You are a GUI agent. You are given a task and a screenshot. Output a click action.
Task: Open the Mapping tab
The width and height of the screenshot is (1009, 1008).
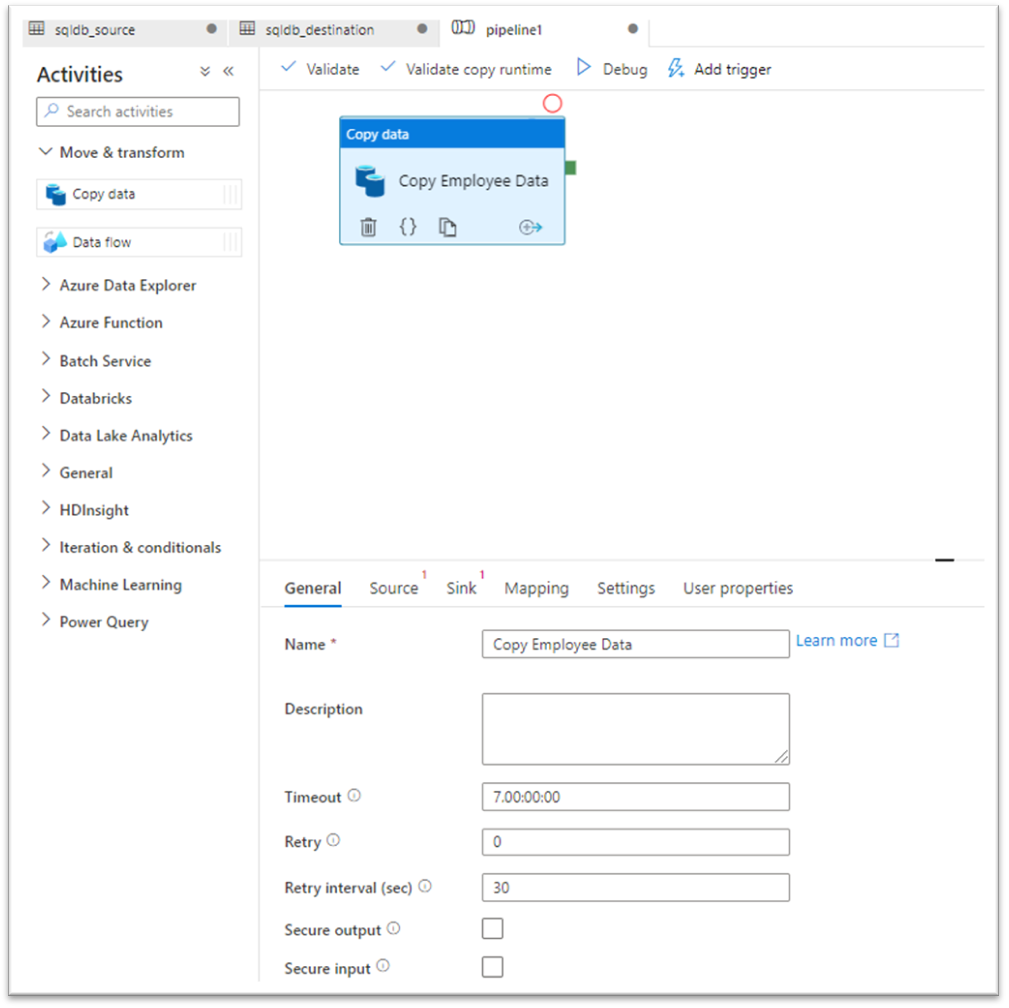(x=536, y=588)
